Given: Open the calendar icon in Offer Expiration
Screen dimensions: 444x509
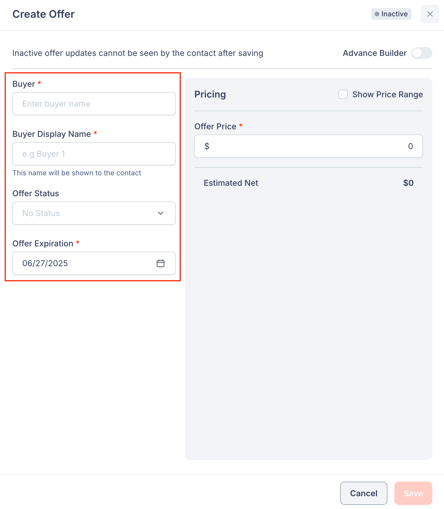Looking at the screenshot, I should point(160,263).
